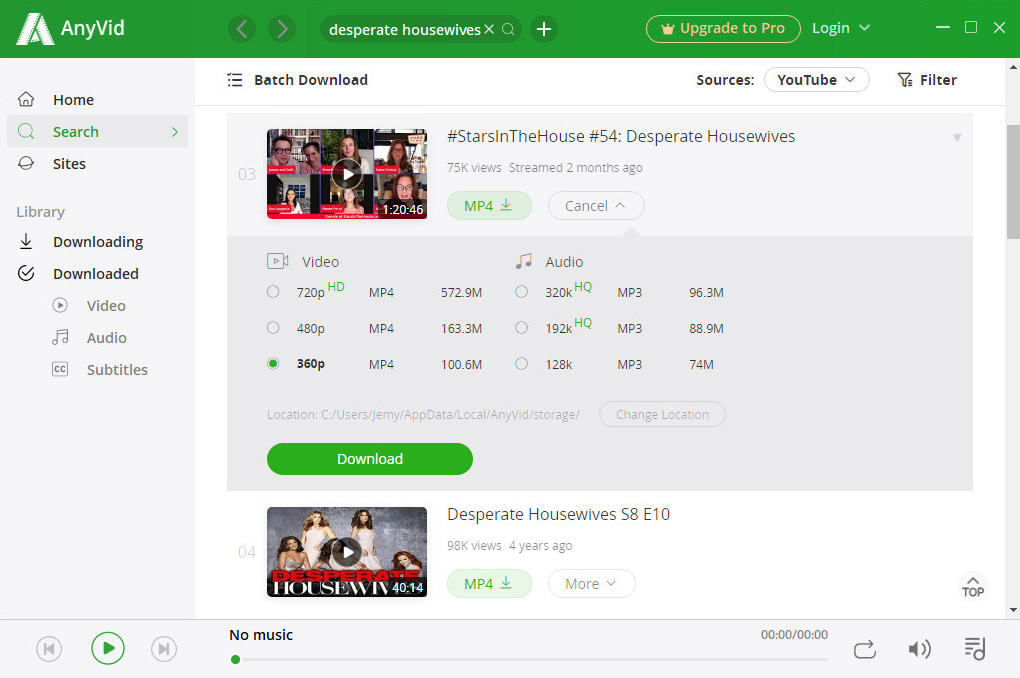This screenshot has height=678, width=1020.
Task: Click the Home house icon
Action: (x=26, y=99)
